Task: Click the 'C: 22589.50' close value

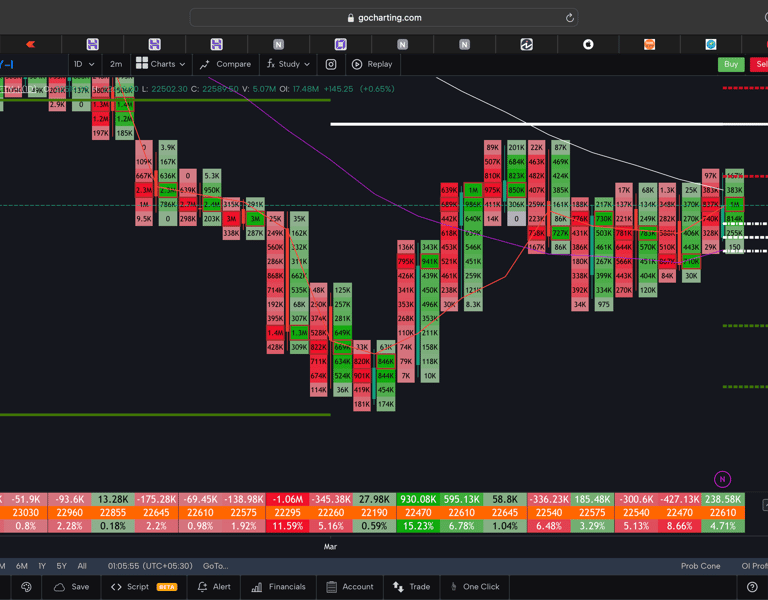Action: point(215,89)
